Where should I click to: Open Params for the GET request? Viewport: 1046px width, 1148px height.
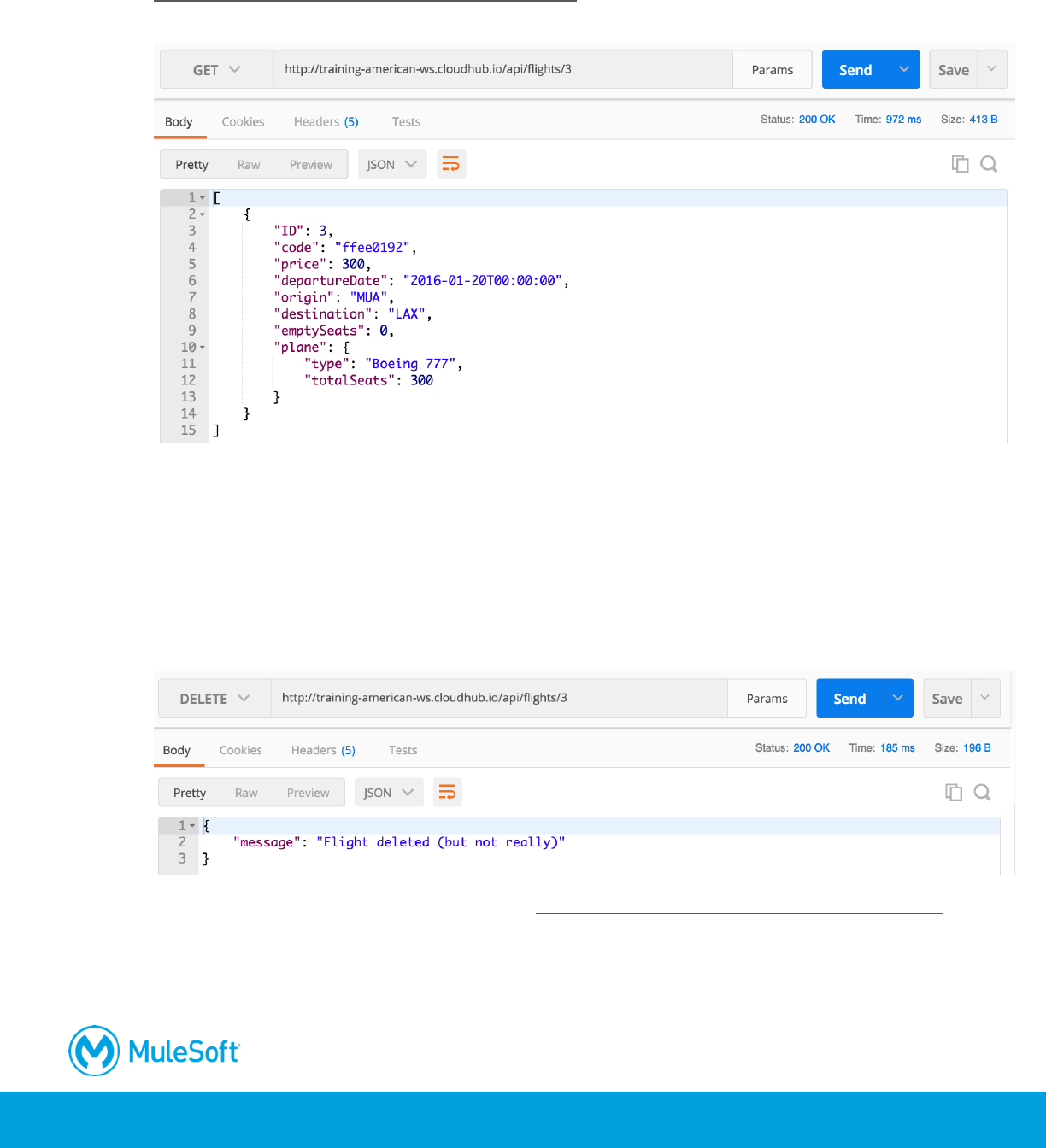(x=773, y=70)
